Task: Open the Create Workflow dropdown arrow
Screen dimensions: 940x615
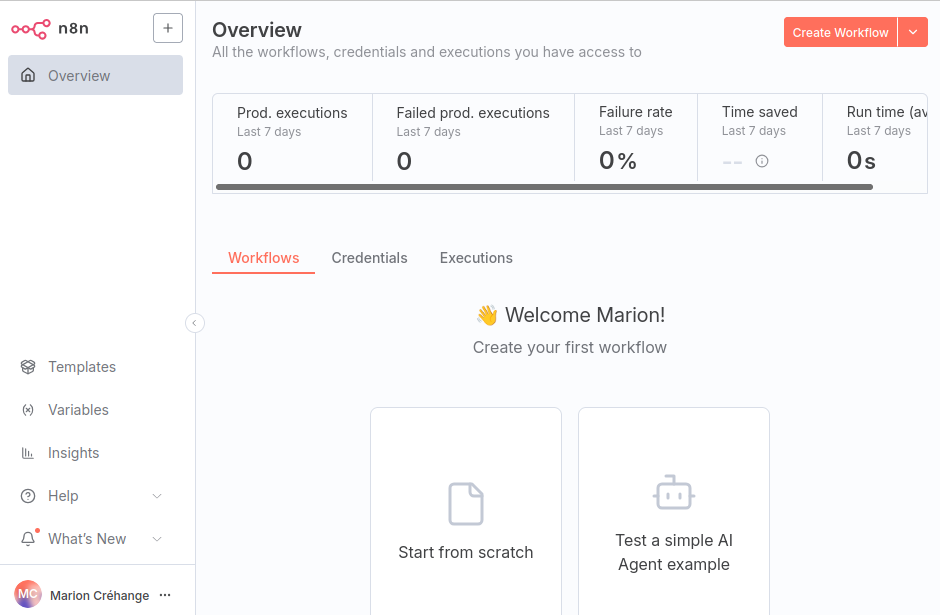Action: click(x=913, y=32)
